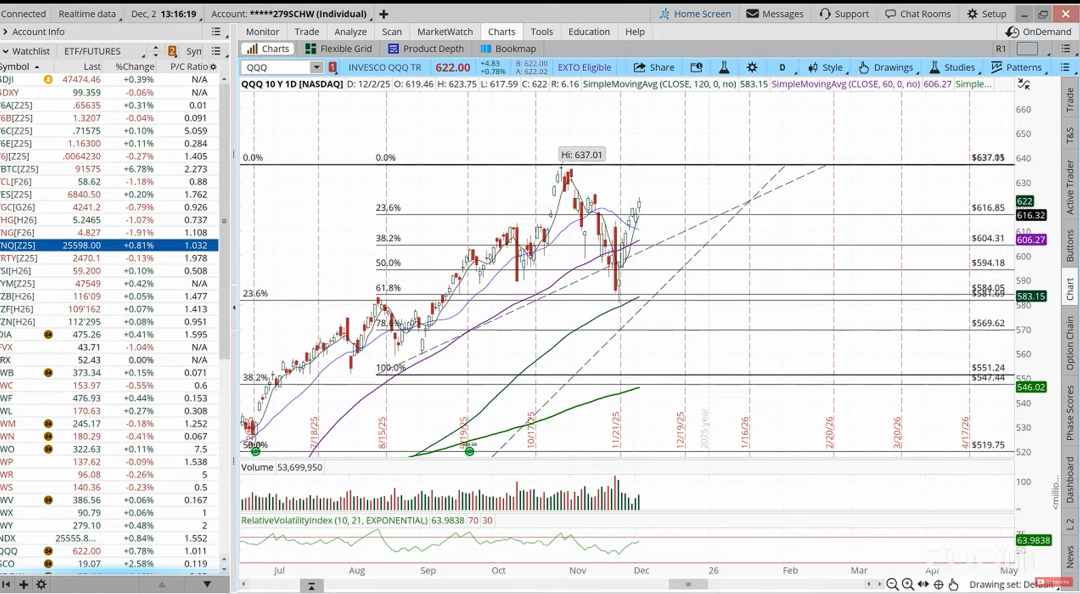Select the crosshair cursor icon
Image resolution: width=1080 pixels, height=594 pixels.
coord(938,584)
